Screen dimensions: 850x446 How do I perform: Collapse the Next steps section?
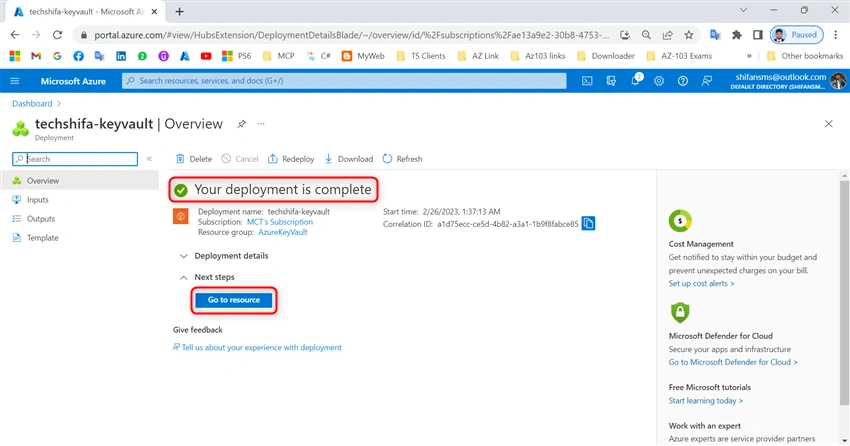tap(207, 277)
